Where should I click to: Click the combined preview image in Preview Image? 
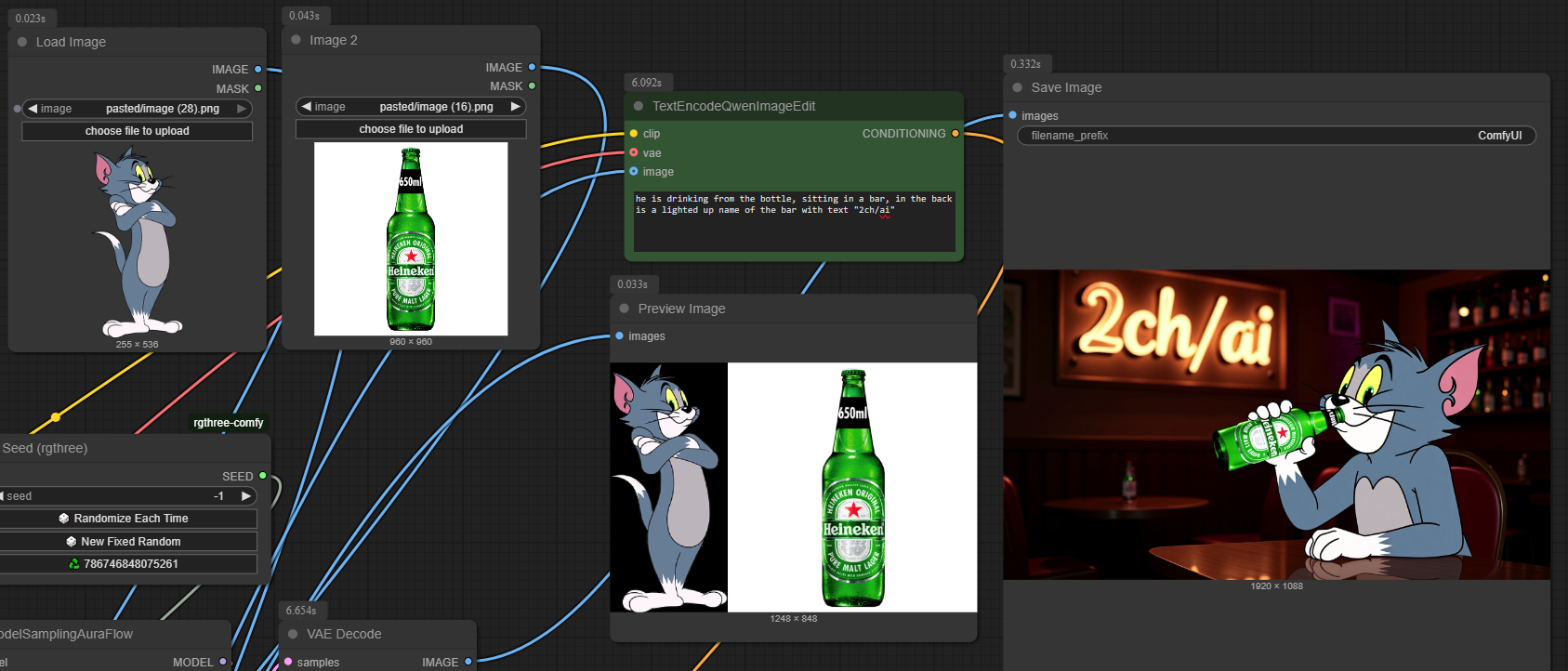pos(794,487)
